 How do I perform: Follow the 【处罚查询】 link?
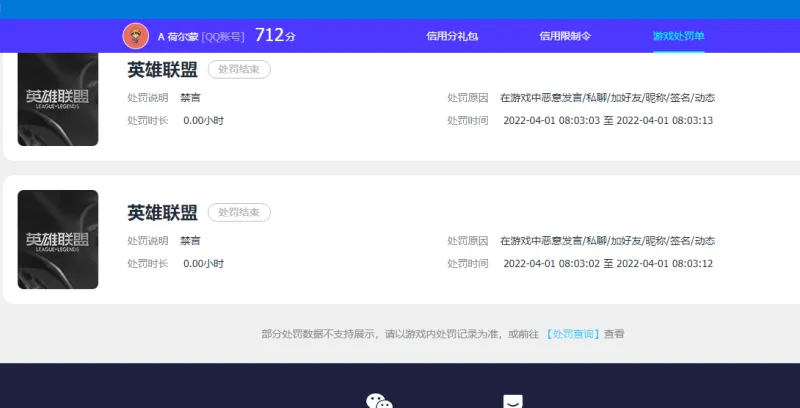[571, 334]
